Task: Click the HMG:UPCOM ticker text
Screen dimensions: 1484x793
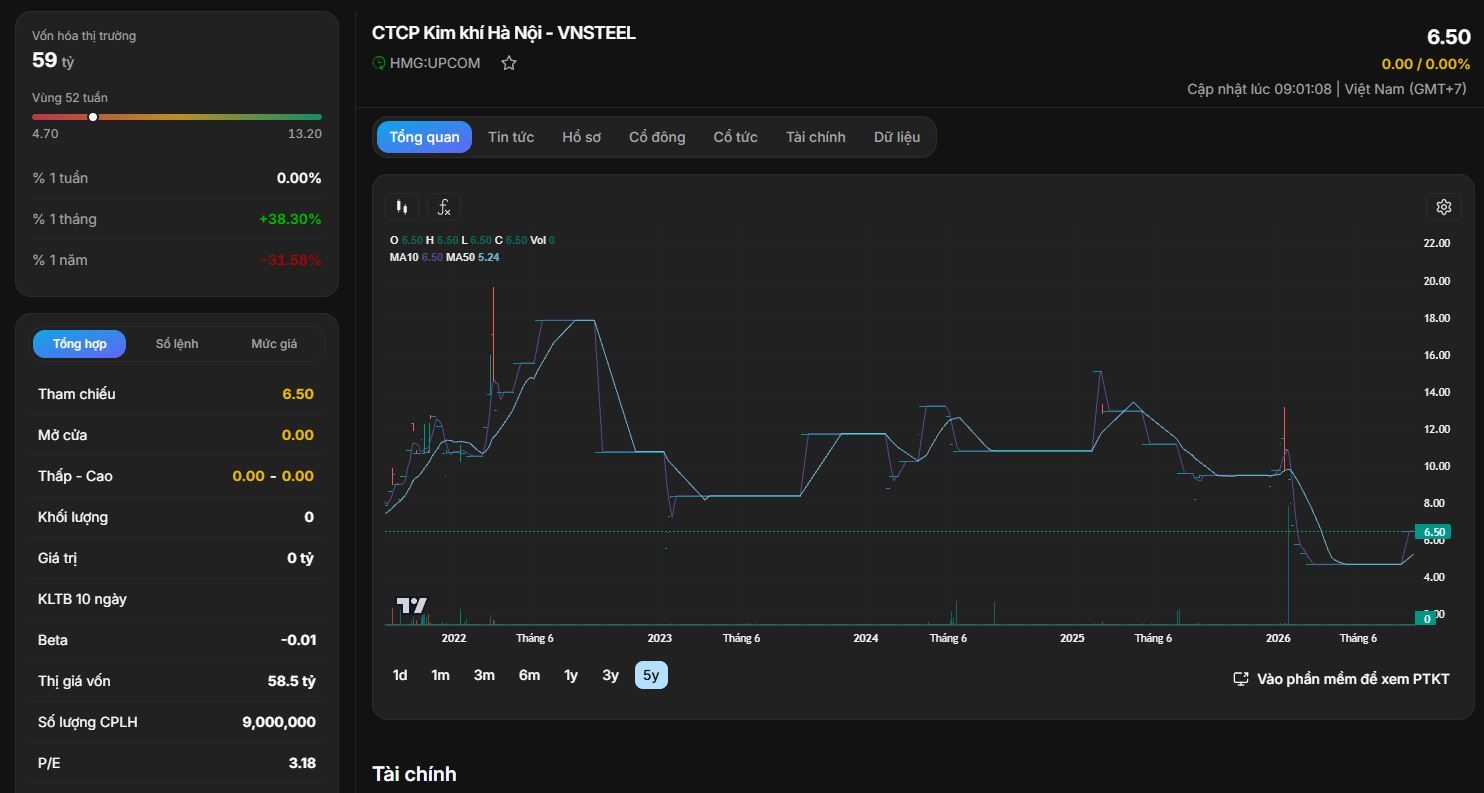Action: click(435, 63)
